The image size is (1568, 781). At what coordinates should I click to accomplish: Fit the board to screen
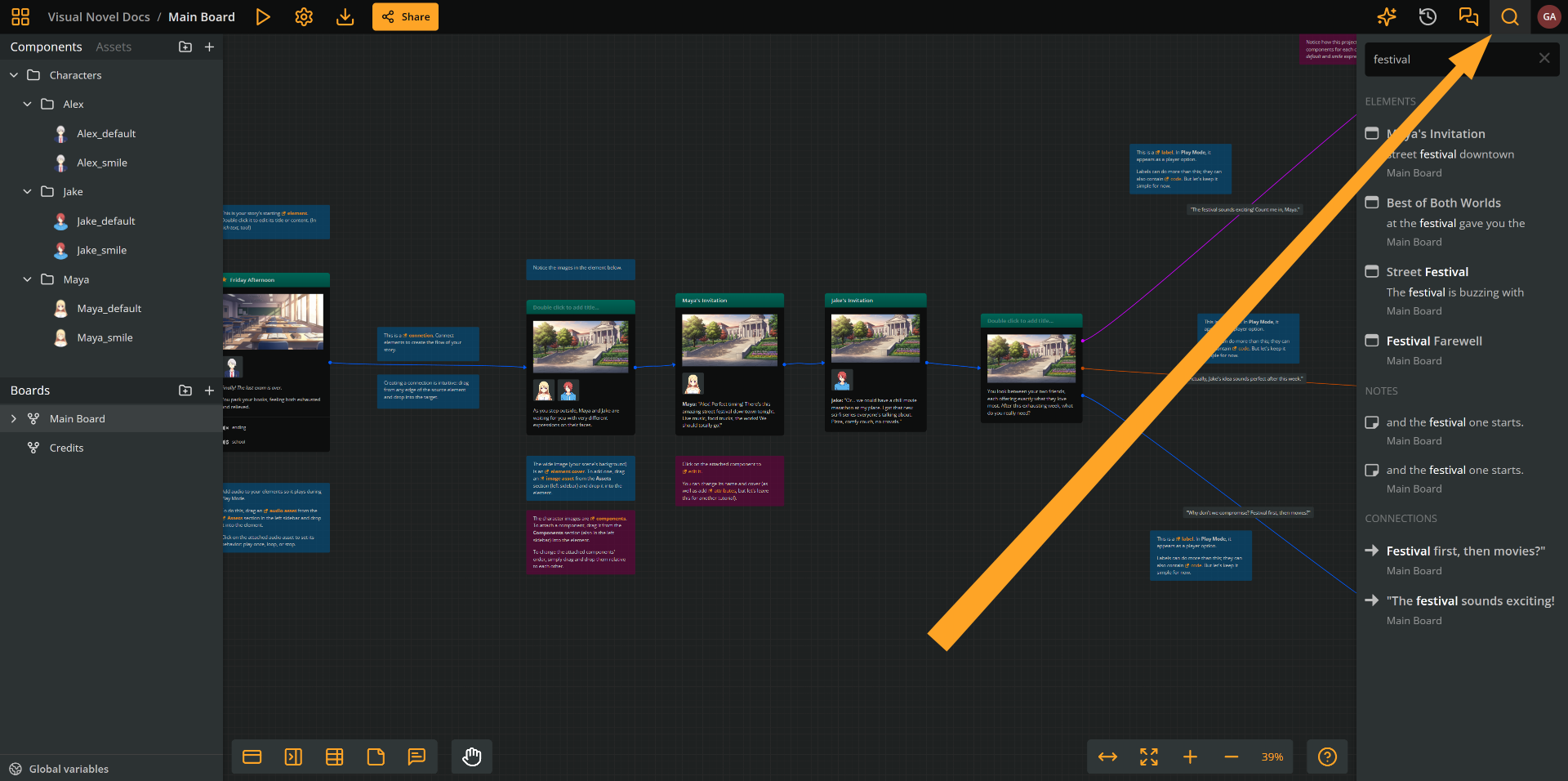pos(1148,756)
